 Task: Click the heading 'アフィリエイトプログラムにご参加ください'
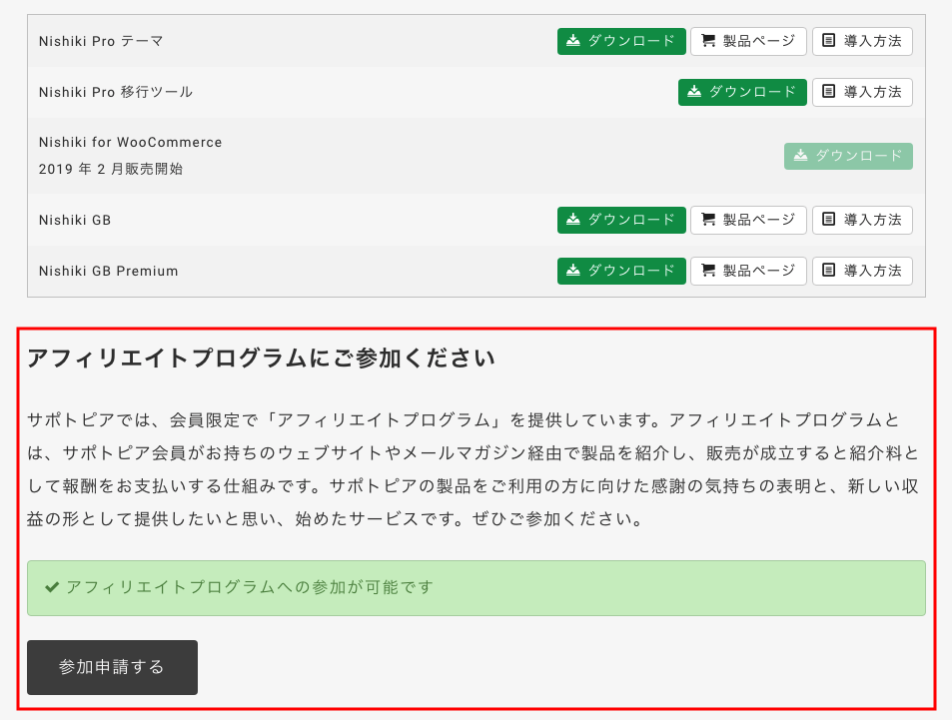261,358
